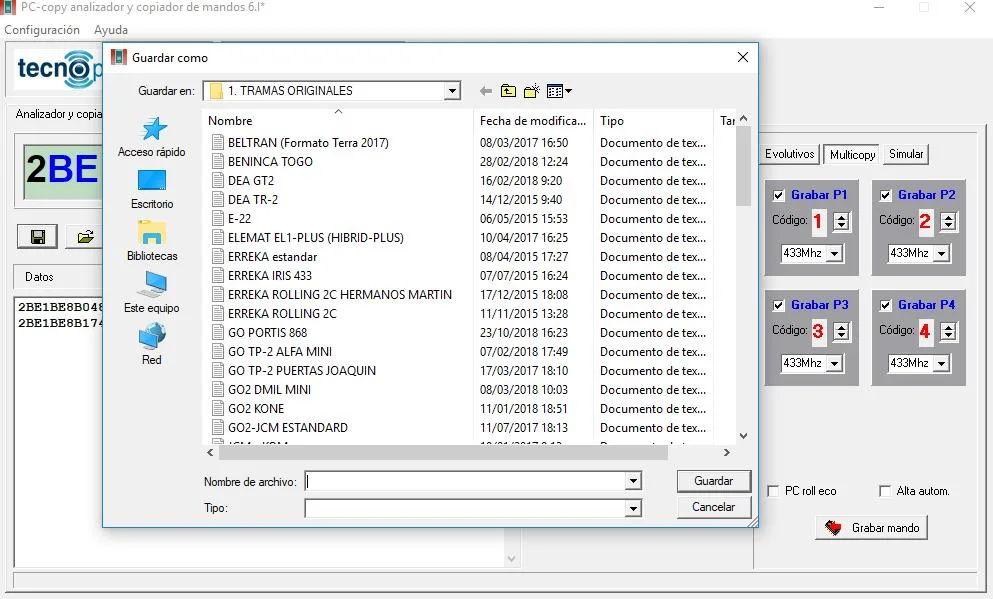The width and height of the screenshot is (993, 599).
Task: Select the ERREKA IRIS 433 file
Action: tap(270, 275)
